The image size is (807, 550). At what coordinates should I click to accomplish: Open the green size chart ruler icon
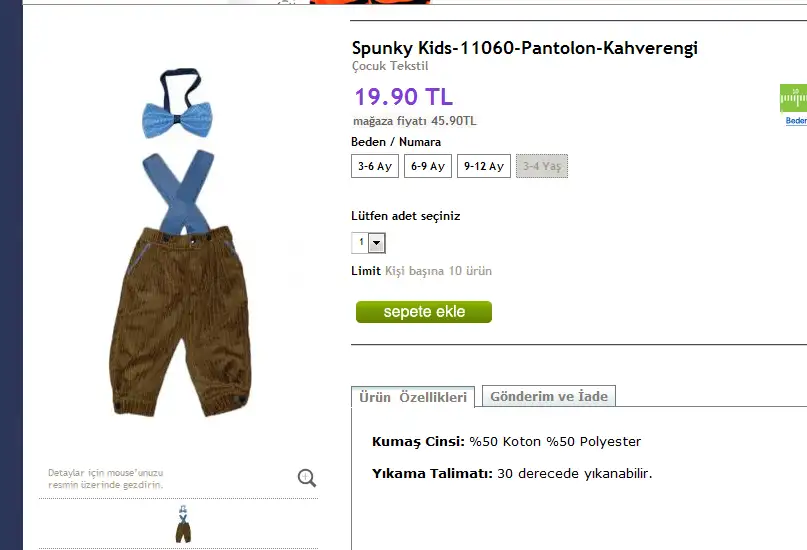[x=793, y=98]
